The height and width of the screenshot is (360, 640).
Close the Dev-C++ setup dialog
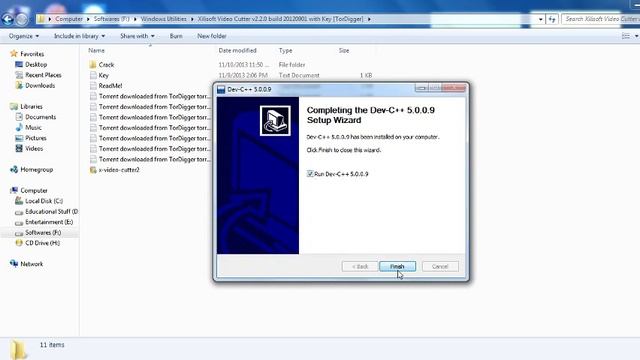tap(453, 88)
